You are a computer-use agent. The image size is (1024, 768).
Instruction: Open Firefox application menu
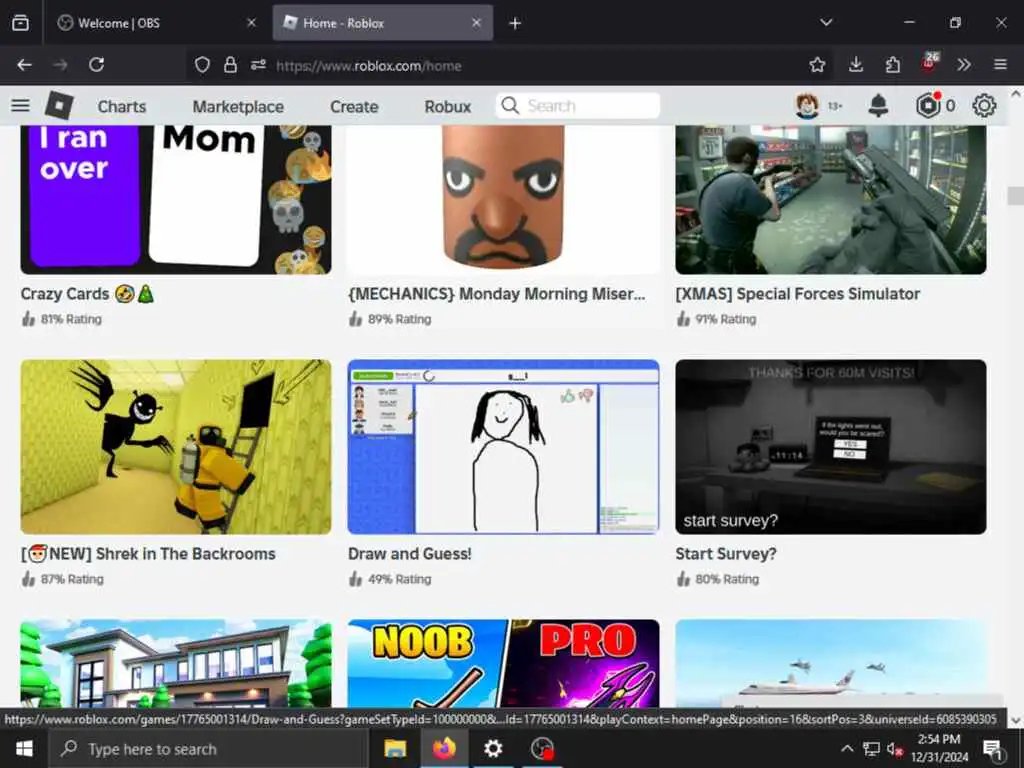[1000, 65]
